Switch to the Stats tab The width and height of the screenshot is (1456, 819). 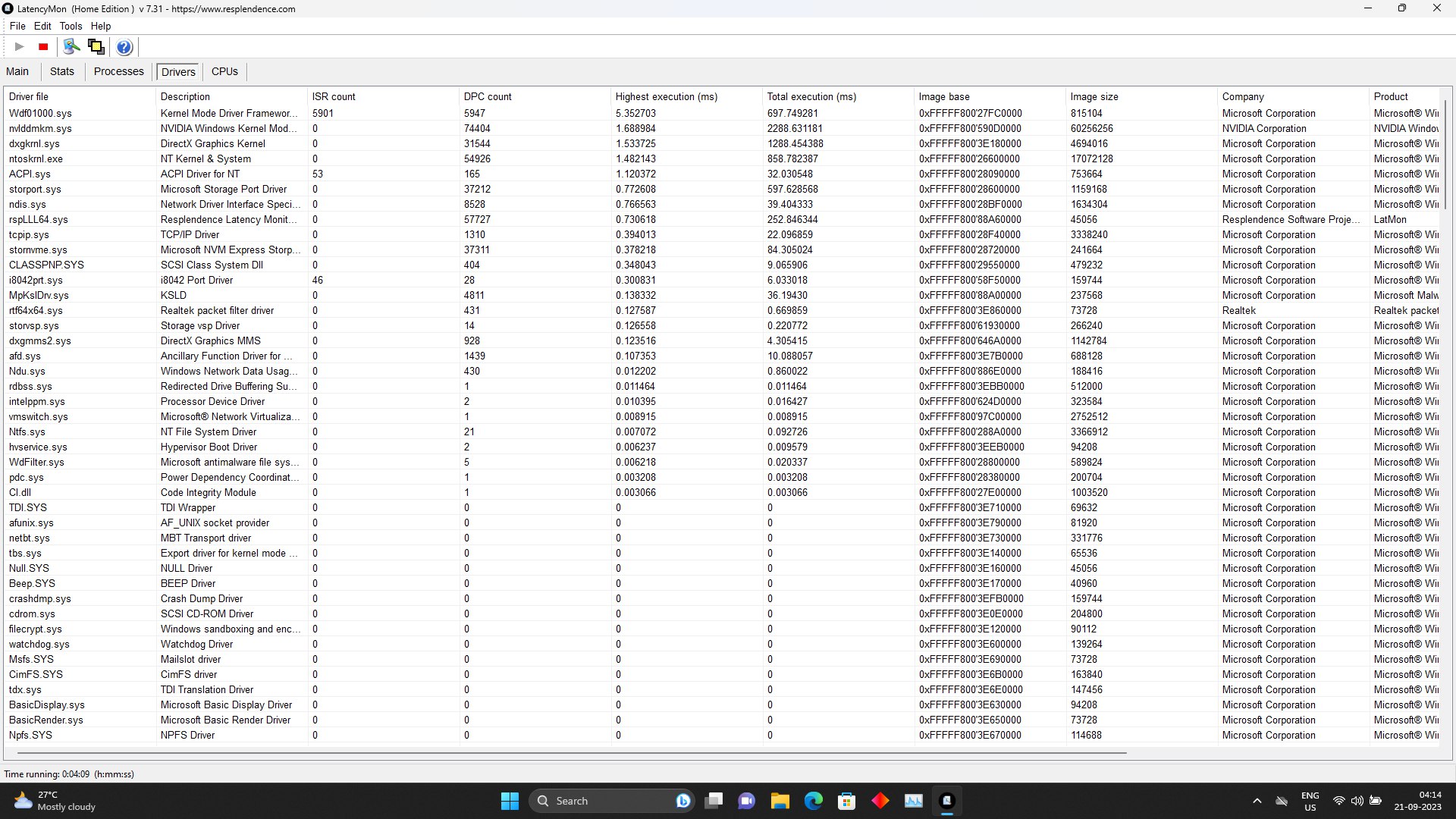point(62,71)
